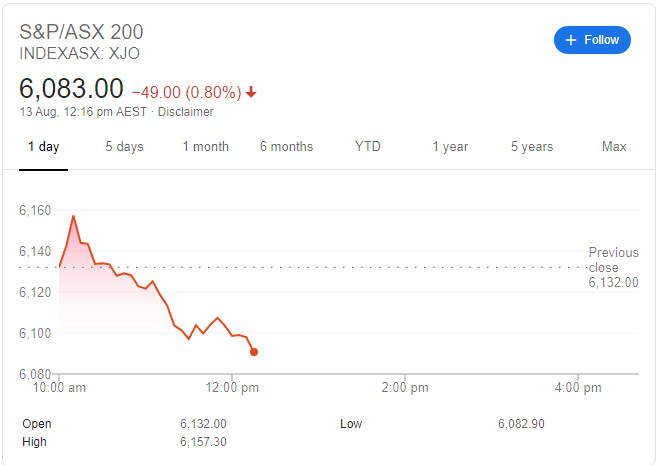Click the 6,083.00 current price
The height and width of the screenshot is (465, 663).
pos(72,89)
